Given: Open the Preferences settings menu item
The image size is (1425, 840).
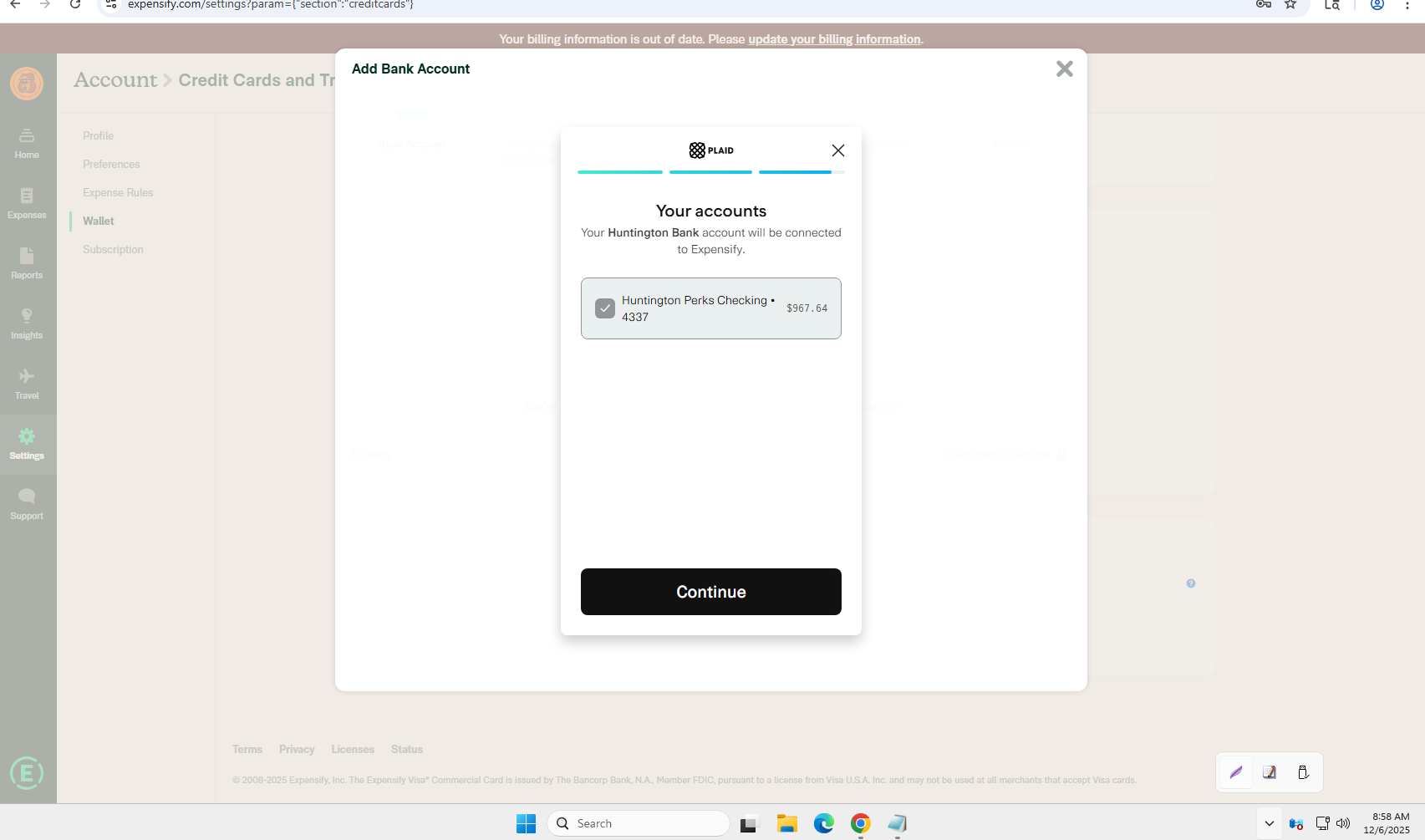Looking at the screenshot, I should point(111,164).
